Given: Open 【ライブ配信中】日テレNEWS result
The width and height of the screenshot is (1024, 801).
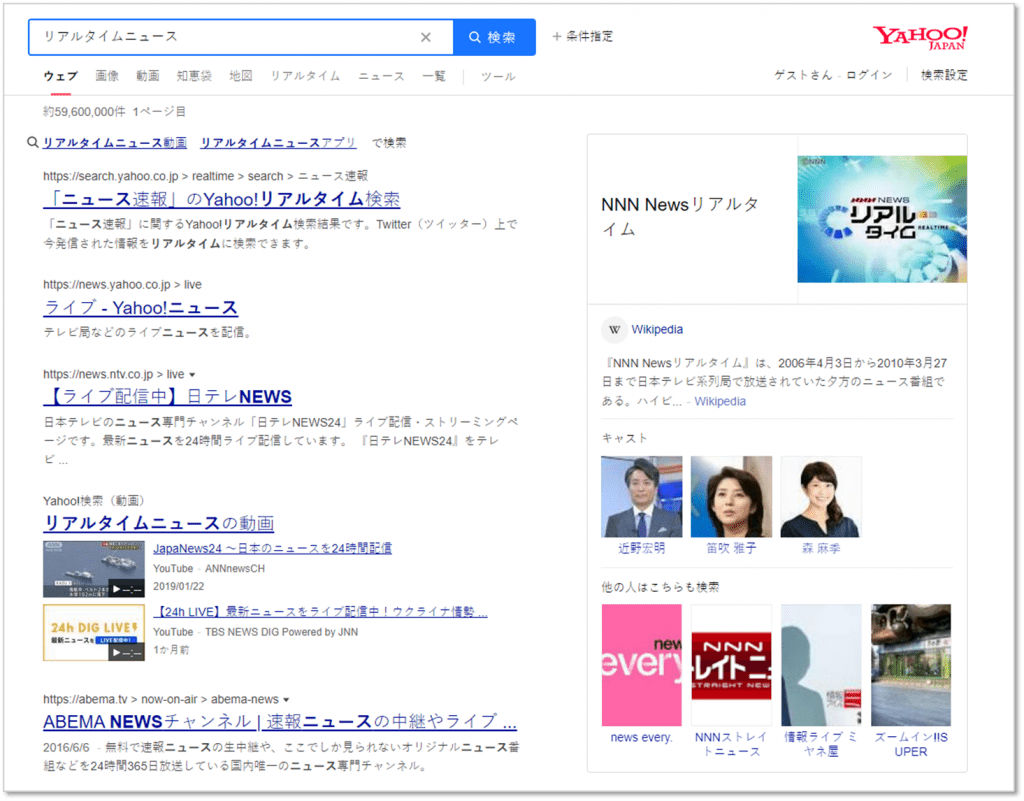Looking at the screenshot, I should coord(167,396).
